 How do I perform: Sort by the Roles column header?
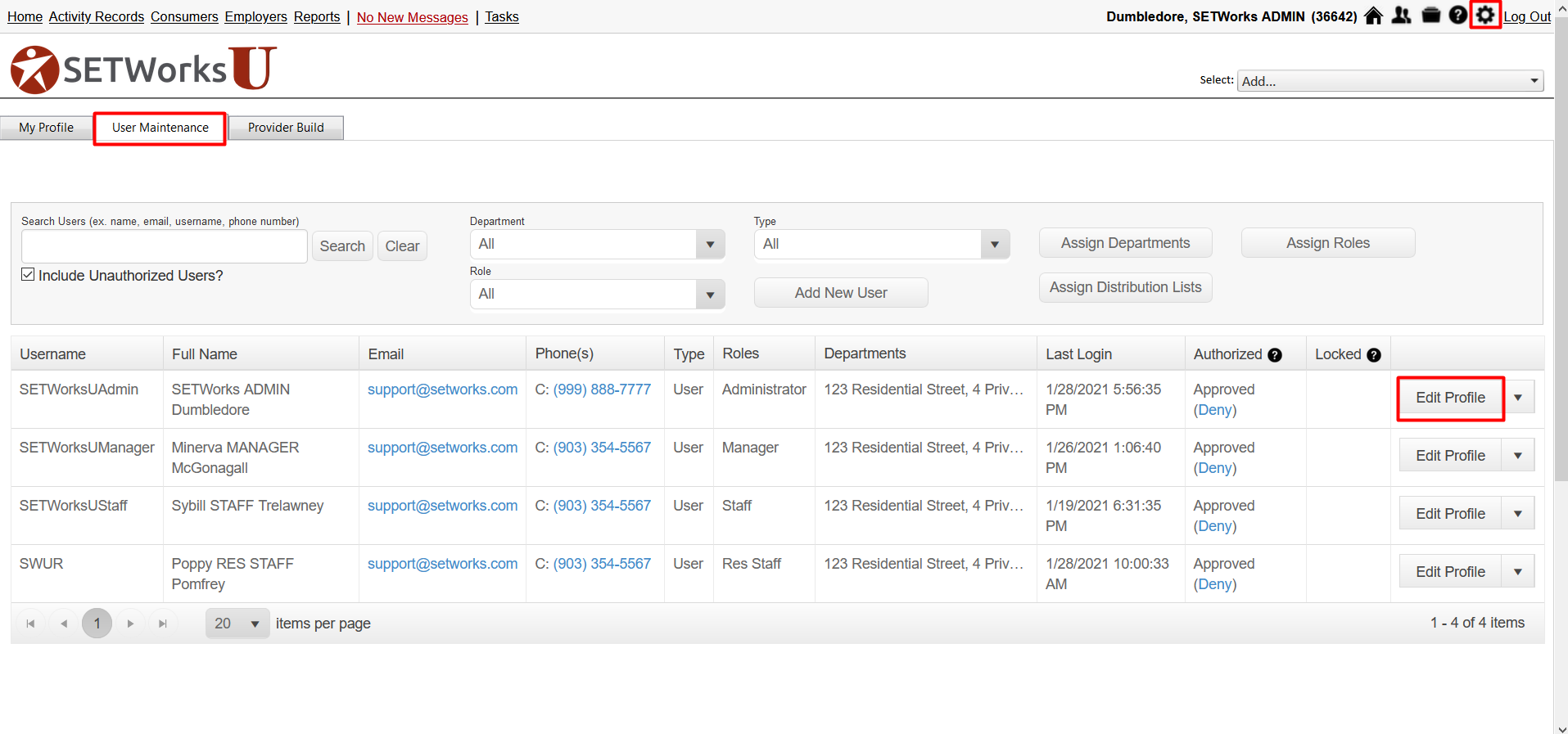point(740,353)
